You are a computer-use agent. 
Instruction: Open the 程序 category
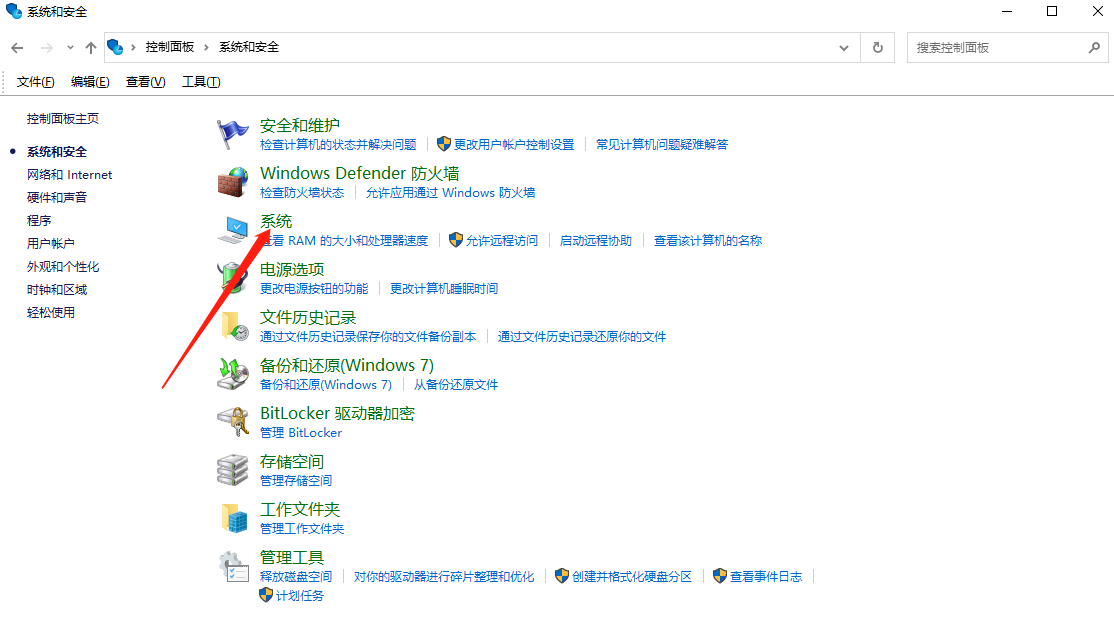39,220
